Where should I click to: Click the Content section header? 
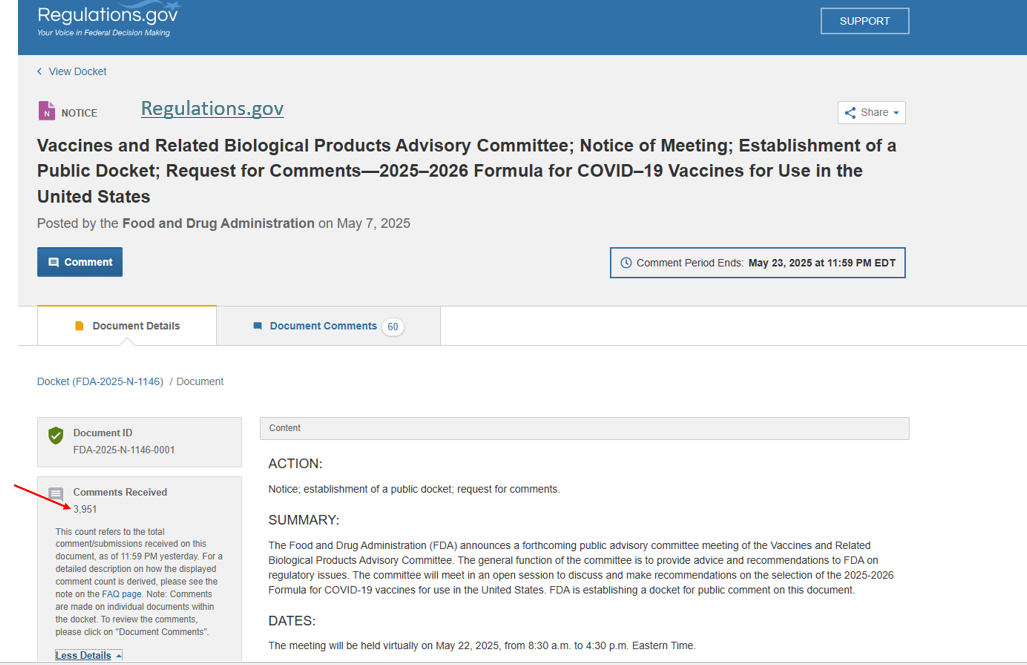point(584,428)
